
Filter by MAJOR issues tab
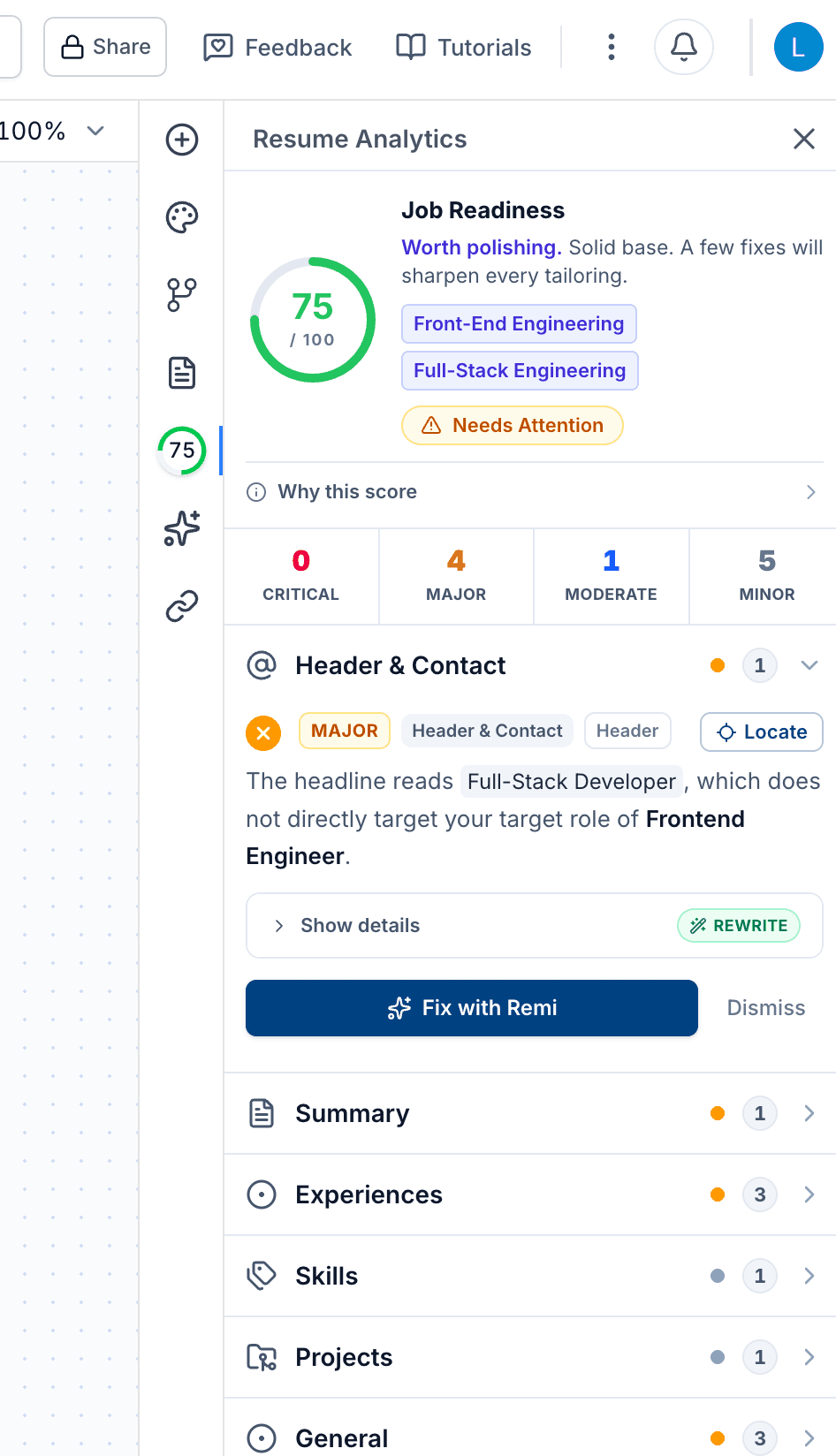pos(456,576)
